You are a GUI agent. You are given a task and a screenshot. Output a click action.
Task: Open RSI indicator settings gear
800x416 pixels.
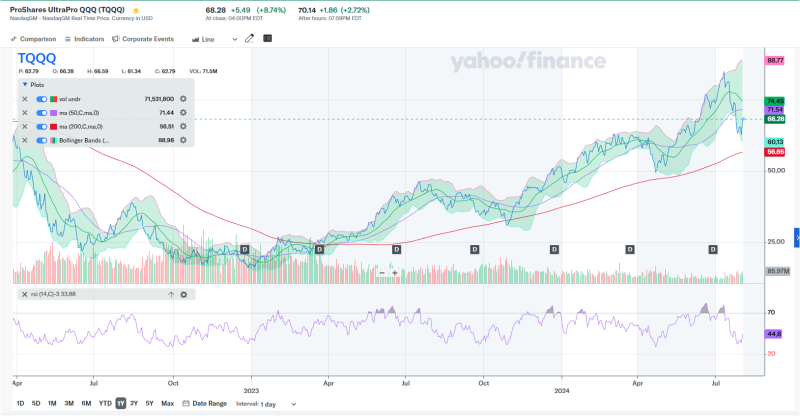pos(185,294)
